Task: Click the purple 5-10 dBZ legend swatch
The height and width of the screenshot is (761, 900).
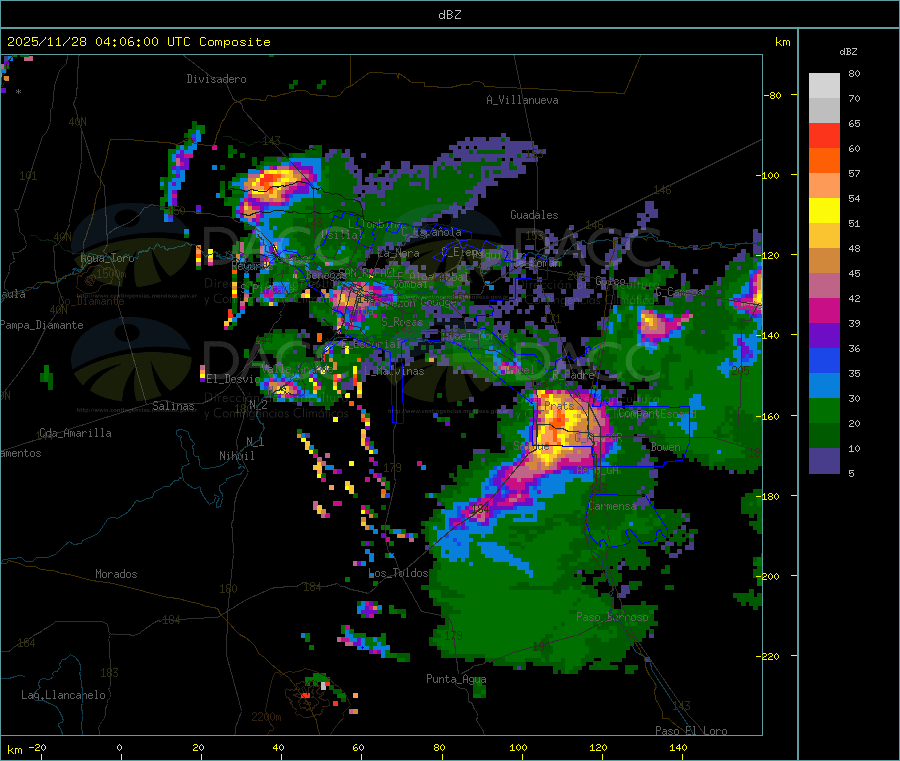Action: pyautogui.click(x=824, y=461)
